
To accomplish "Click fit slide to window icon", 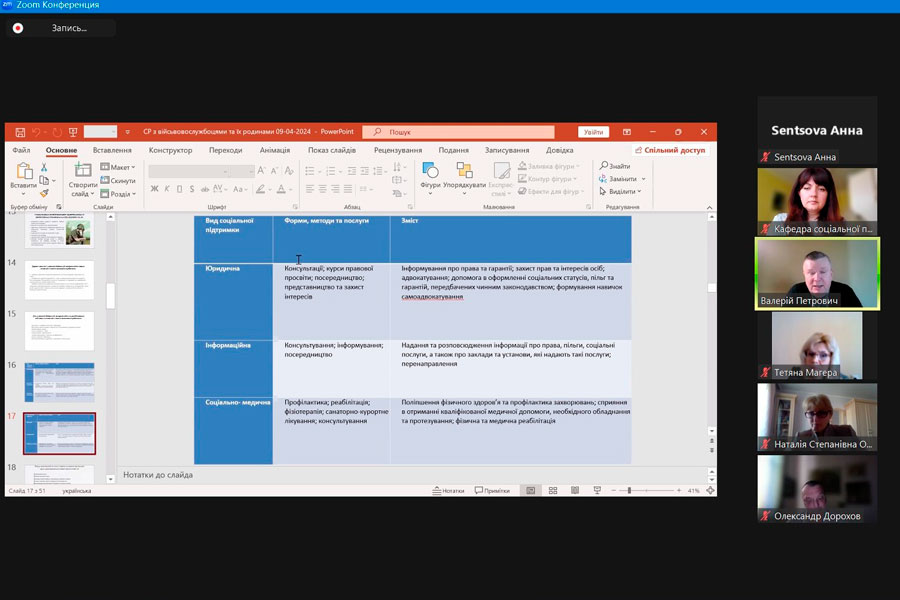I will (x=709, y=491).
